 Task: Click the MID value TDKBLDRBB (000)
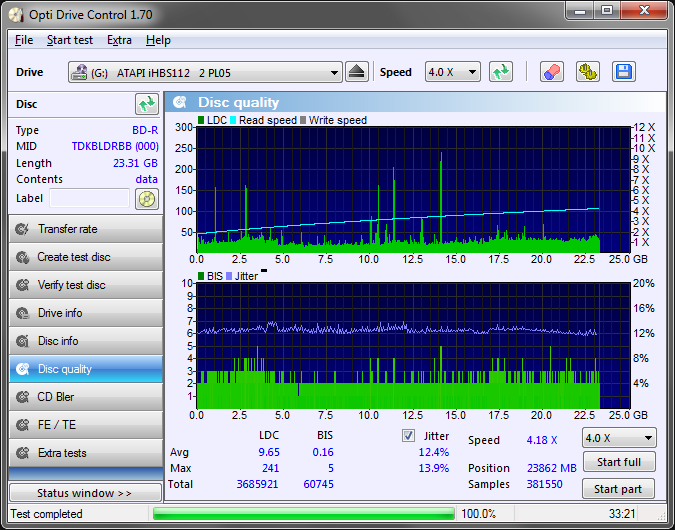115,146
